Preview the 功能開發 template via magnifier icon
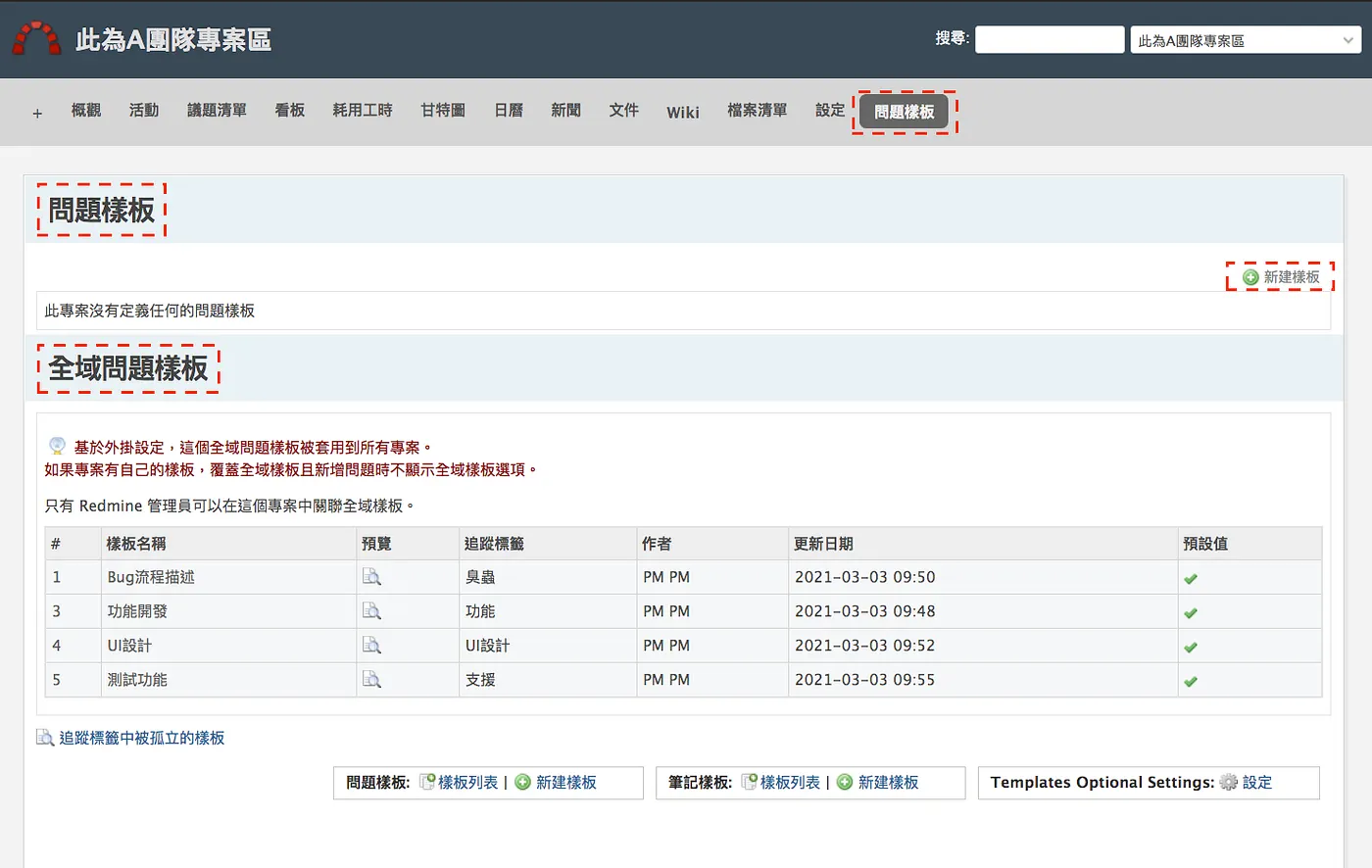 (371, 611)
